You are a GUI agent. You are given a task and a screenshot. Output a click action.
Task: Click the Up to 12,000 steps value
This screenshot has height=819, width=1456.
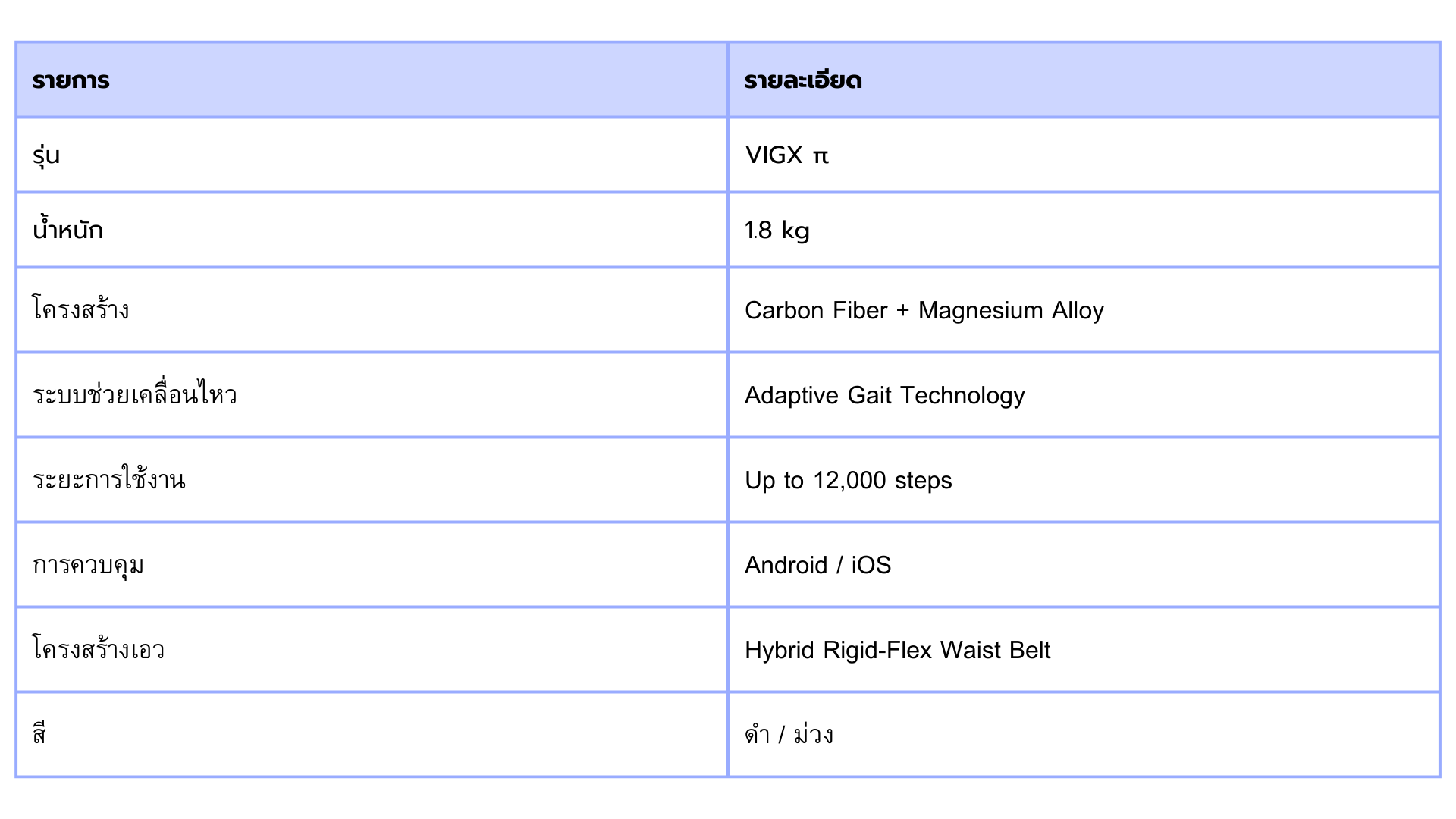point(848,480)
